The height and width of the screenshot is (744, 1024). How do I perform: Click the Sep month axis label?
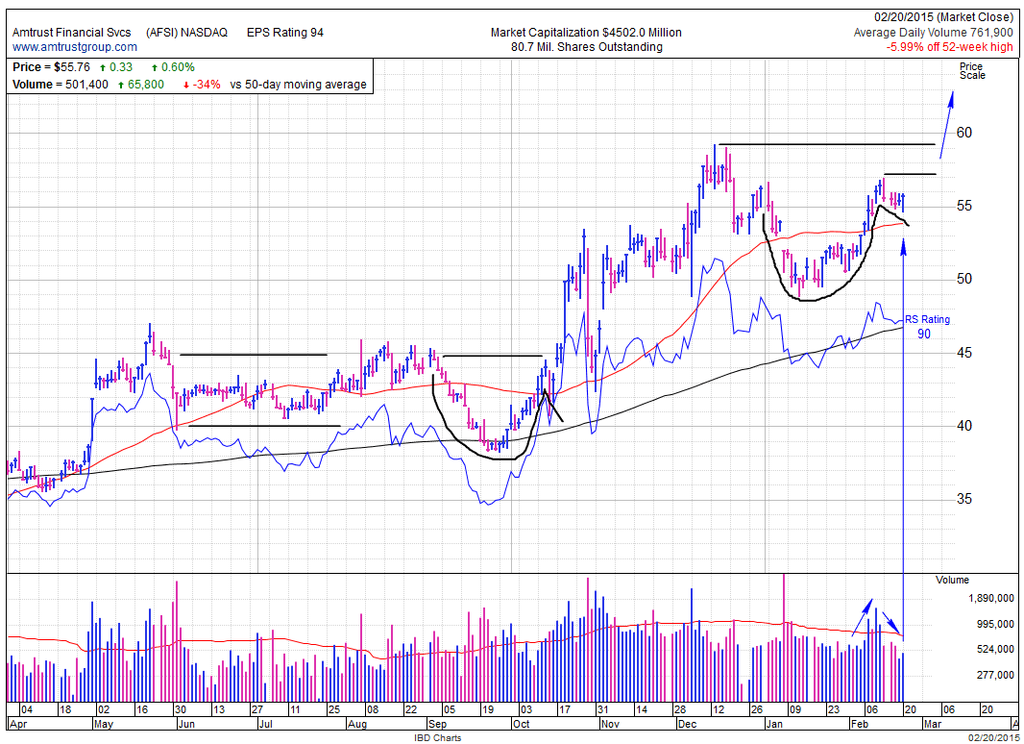pos(437,724)
